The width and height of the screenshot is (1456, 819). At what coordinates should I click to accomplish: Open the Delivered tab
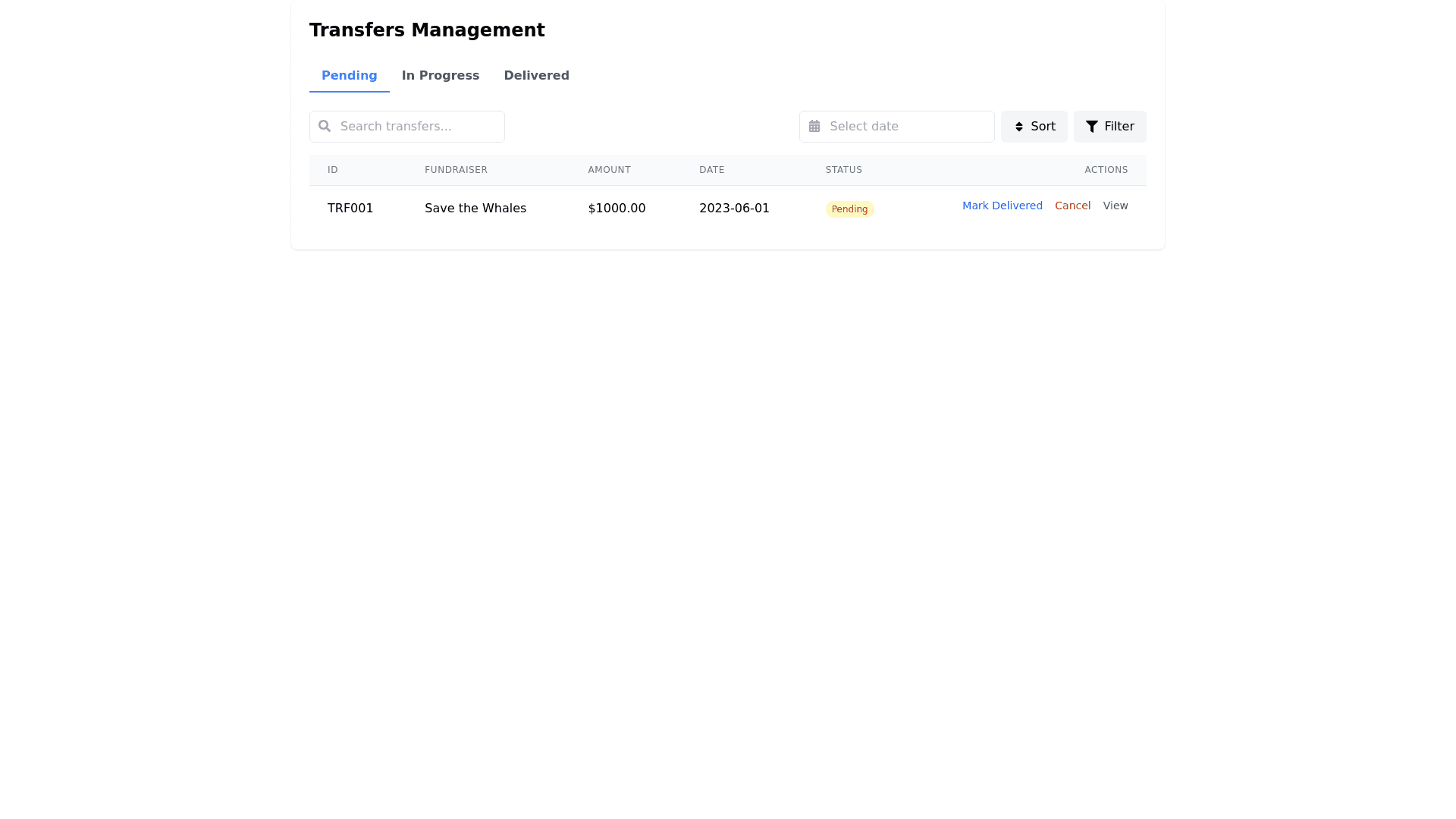(x=536, y=76)
